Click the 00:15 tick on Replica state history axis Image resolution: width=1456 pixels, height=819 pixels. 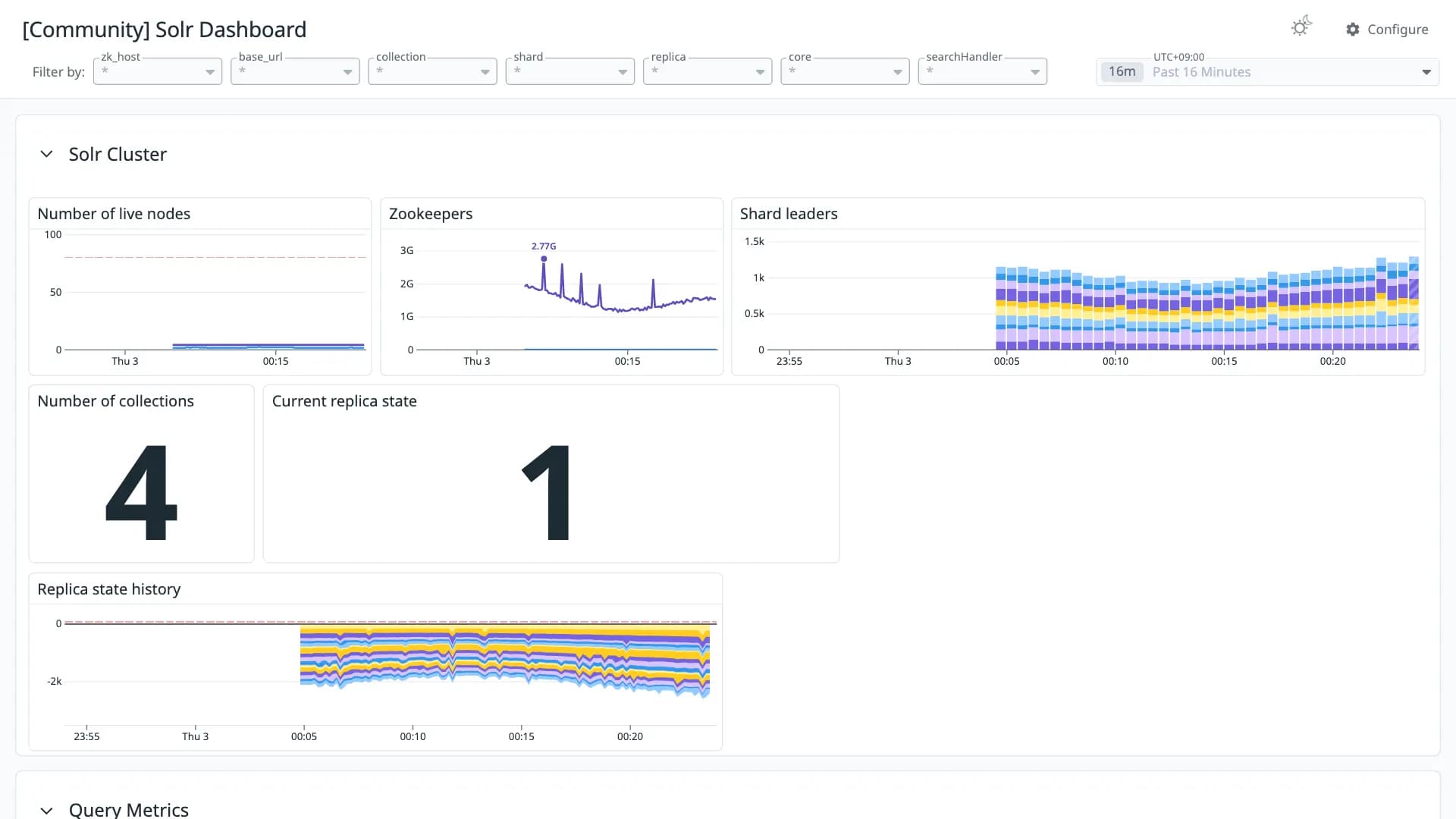(x=522, y=736)
